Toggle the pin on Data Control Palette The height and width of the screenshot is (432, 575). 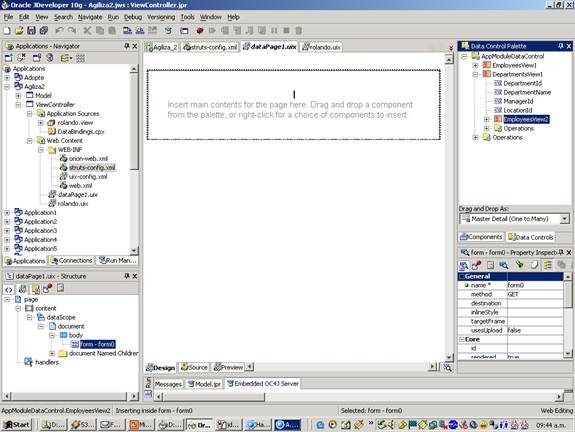561,46
